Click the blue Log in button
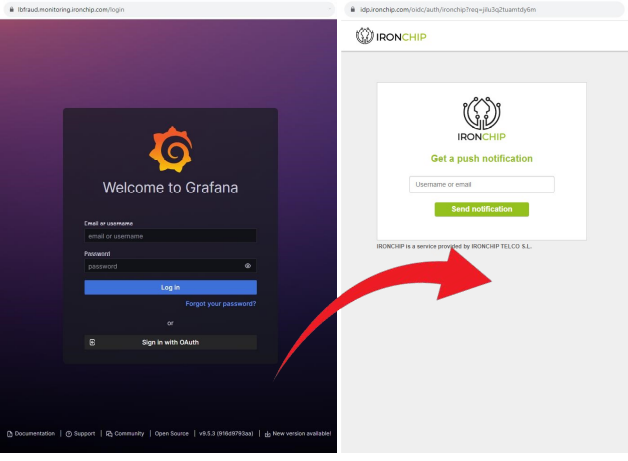 [x=170, y=288]
